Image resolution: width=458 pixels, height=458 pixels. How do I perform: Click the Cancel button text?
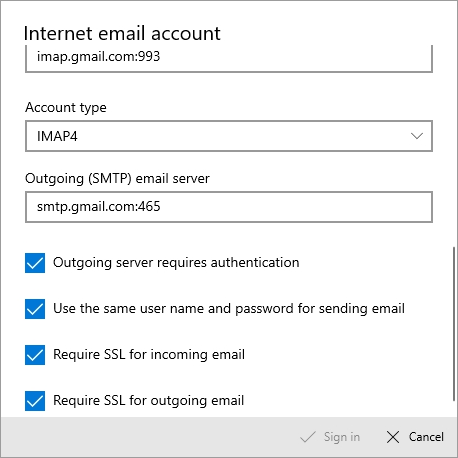click(426, 437)
